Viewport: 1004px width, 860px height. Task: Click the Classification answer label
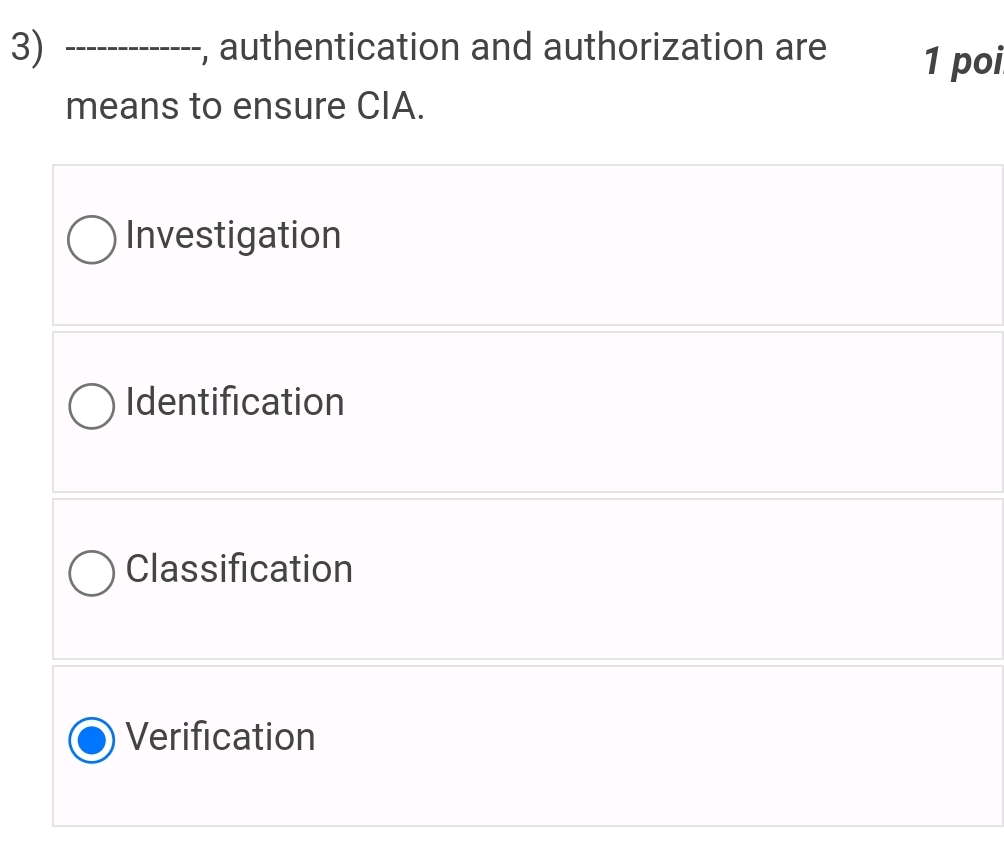click(x=239, y=570)
